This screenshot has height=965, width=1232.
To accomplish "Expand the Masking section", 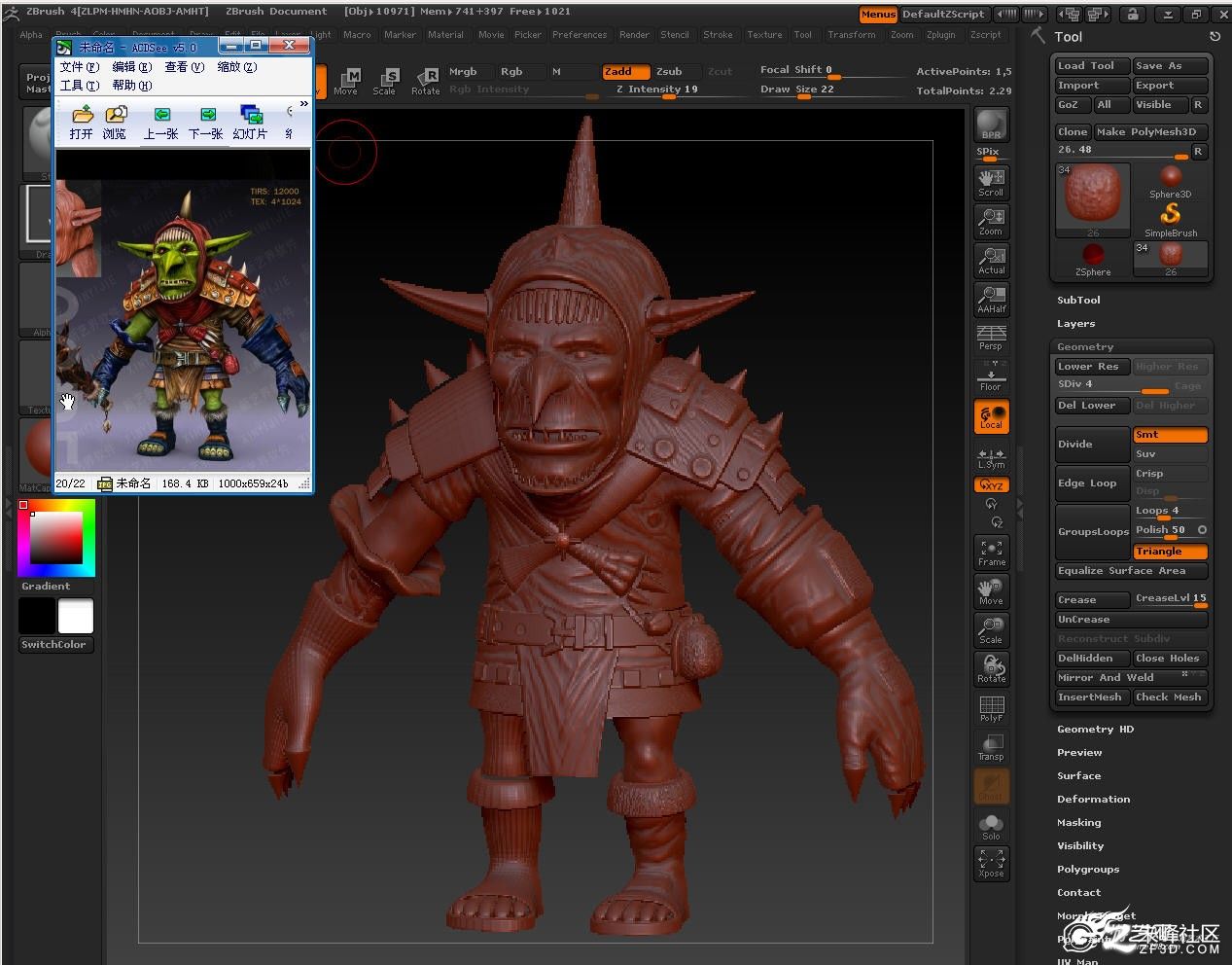I will 1078,823.
